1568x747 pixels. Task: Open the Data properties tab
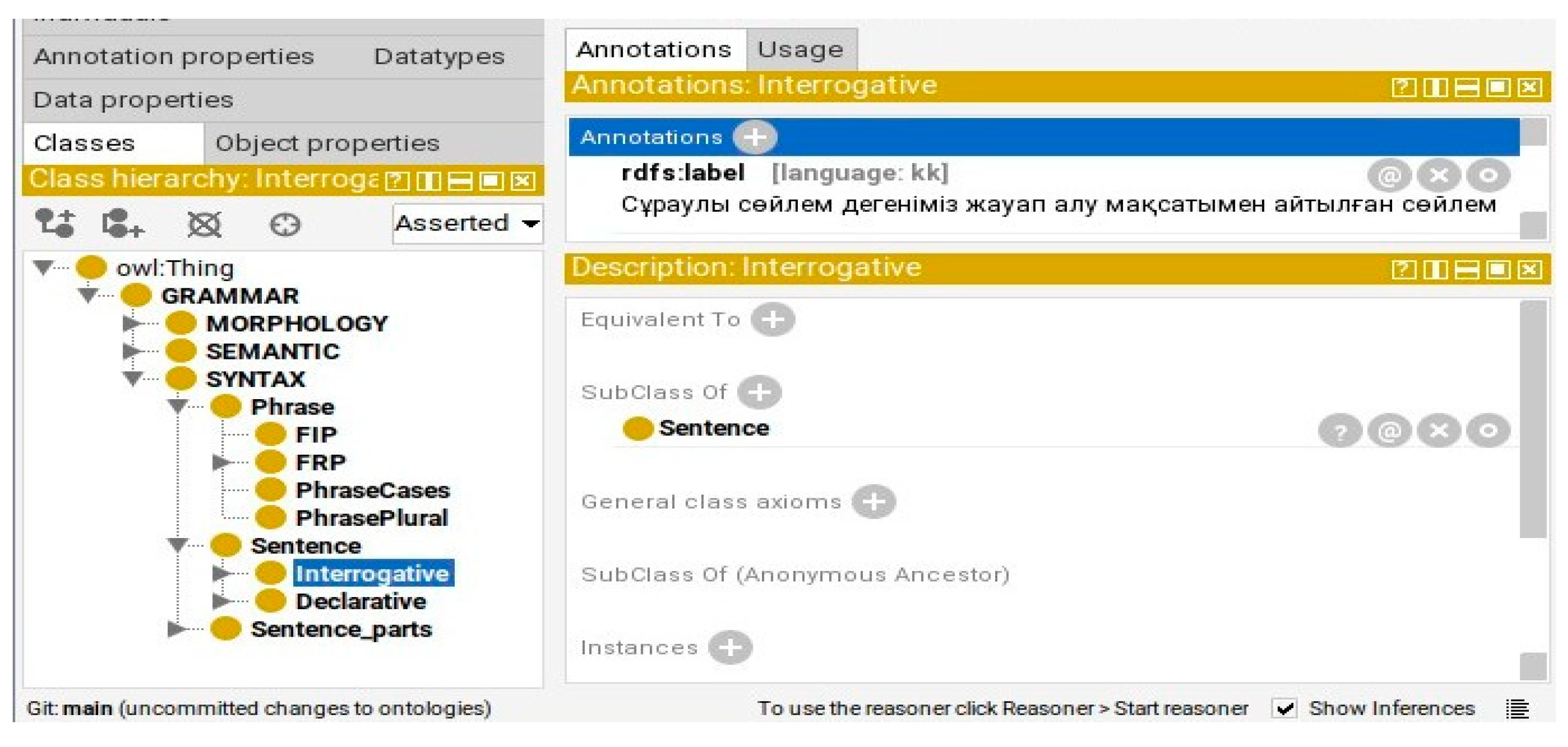[133, 100]
